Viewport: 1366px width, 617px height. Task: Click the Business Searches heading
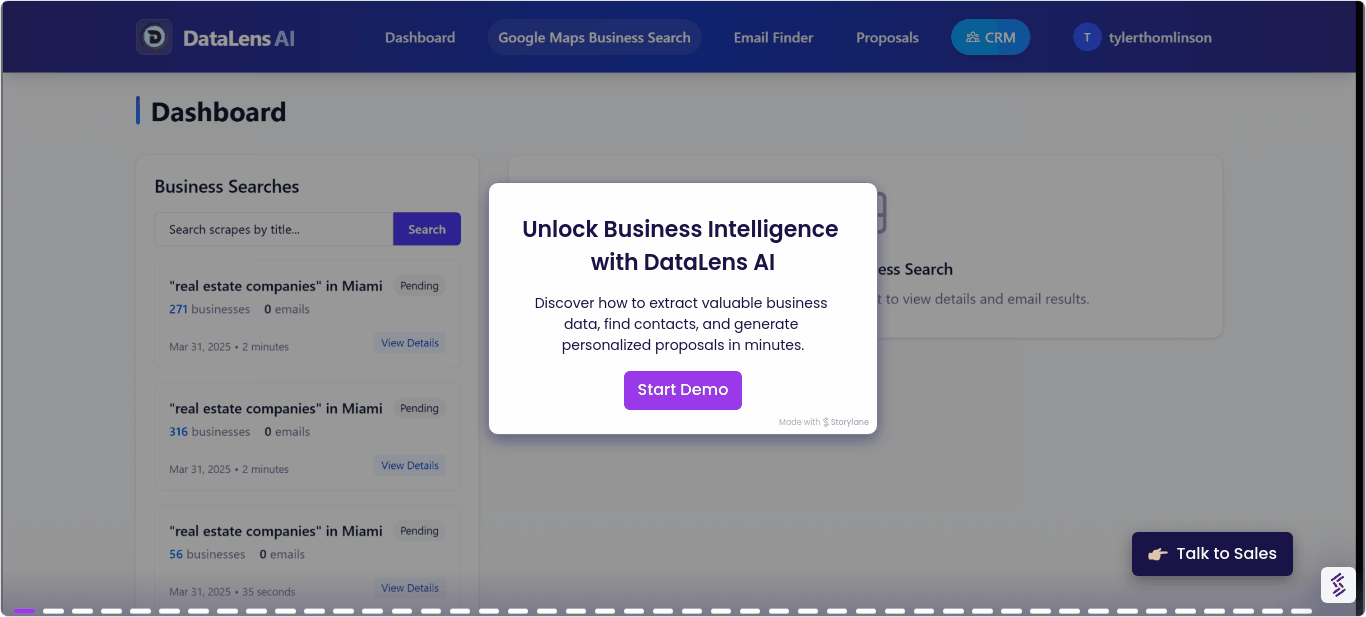(x=227, y=187)
